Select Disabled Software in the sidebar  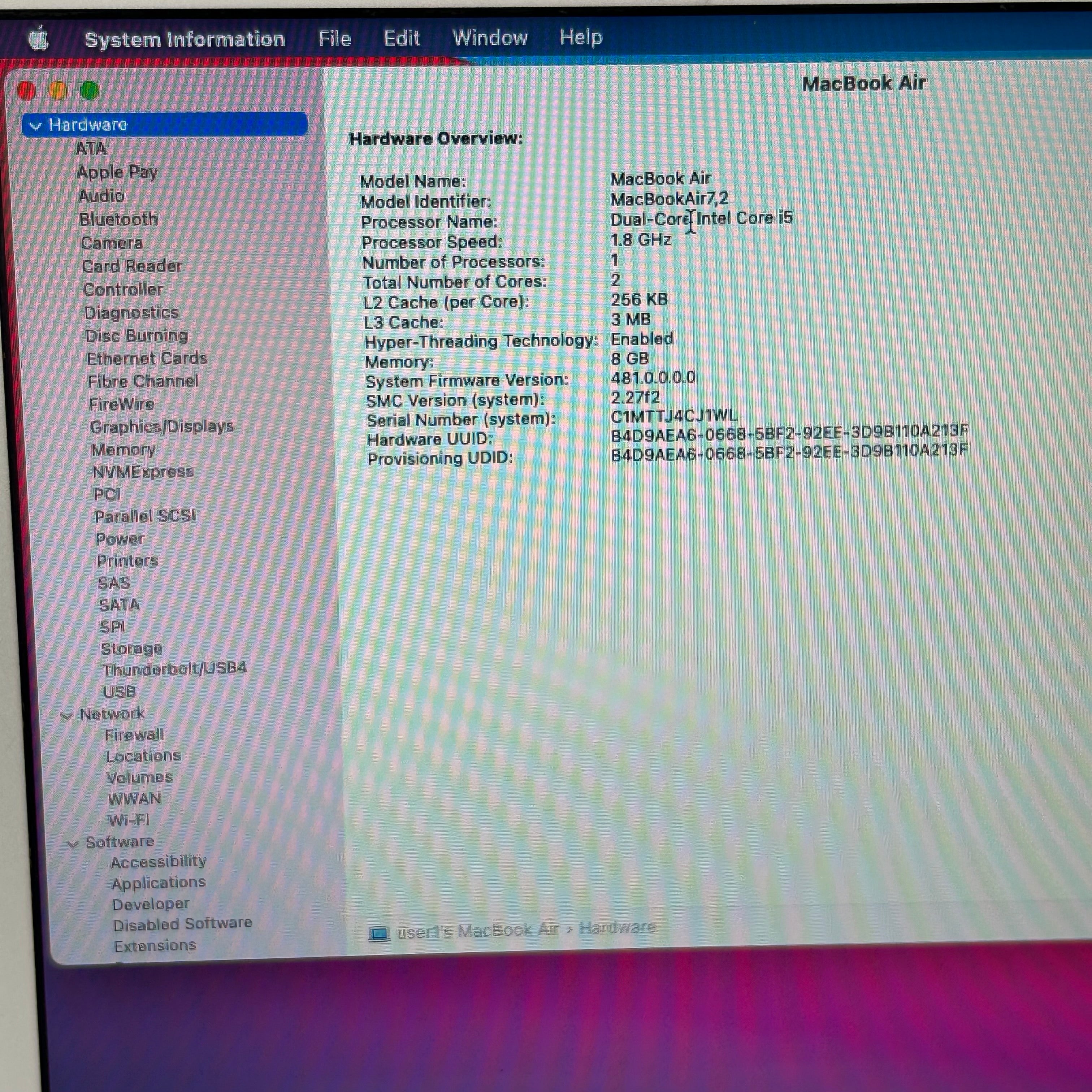pos(183,924)
